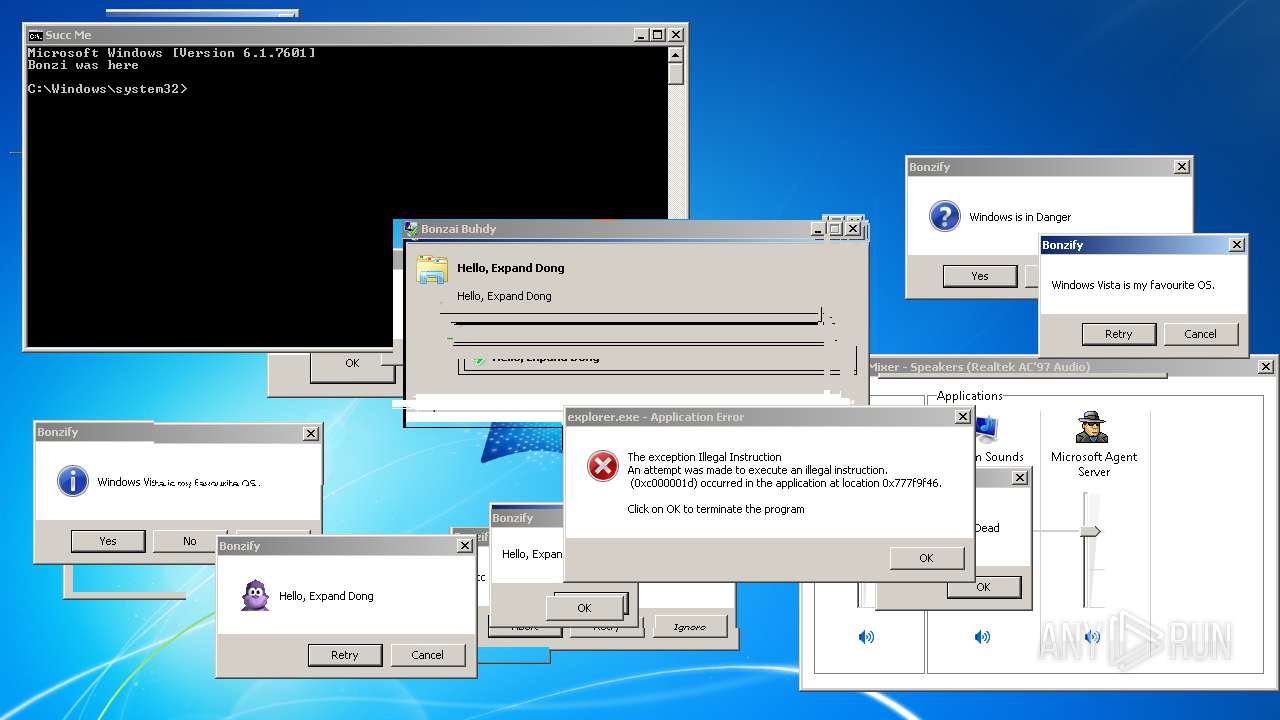Adjust the Microsoft Agent Server volume slider

pyautogui.click(x=1090, y=531)
